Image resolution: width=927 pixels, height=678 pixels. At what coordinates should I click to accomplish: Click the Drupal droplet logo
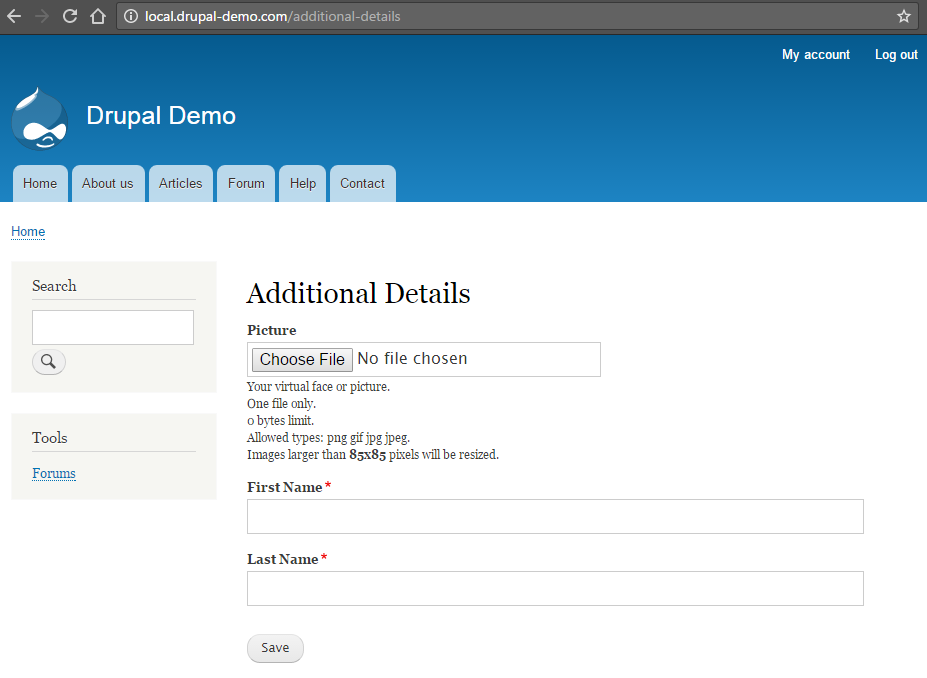(x=38, y=117)
